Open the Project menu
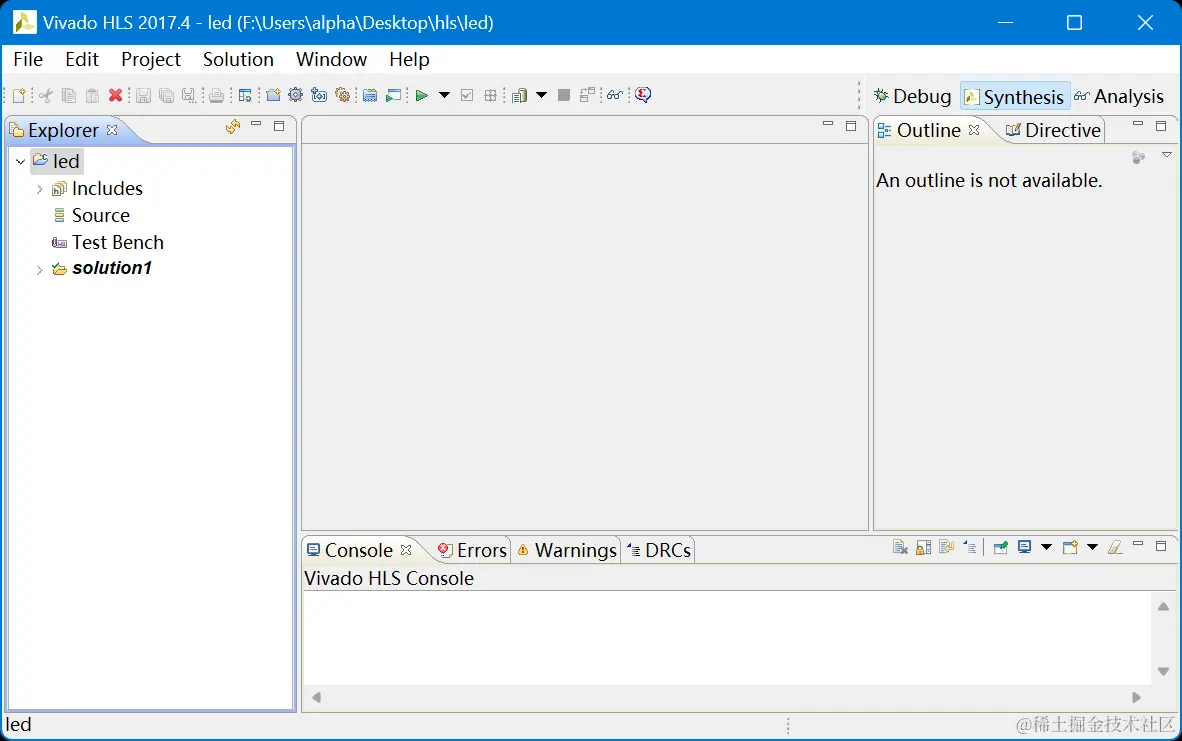The height and width of the screenshot is (741, 1182). [x=151, y=60]
